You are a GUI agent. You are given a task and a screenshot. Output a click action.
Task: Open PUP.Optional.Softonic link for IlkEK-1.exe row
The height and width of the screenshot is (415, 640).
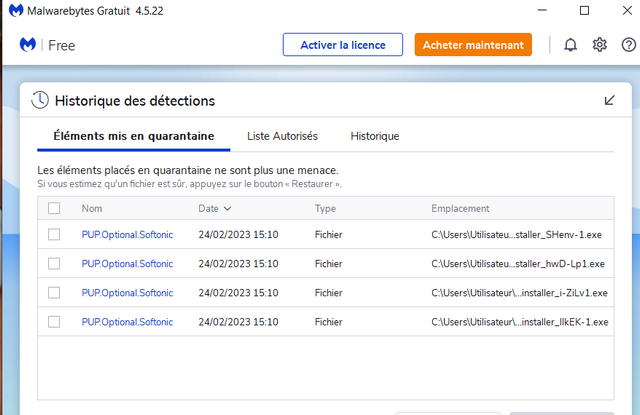click(x=127, y=322)
